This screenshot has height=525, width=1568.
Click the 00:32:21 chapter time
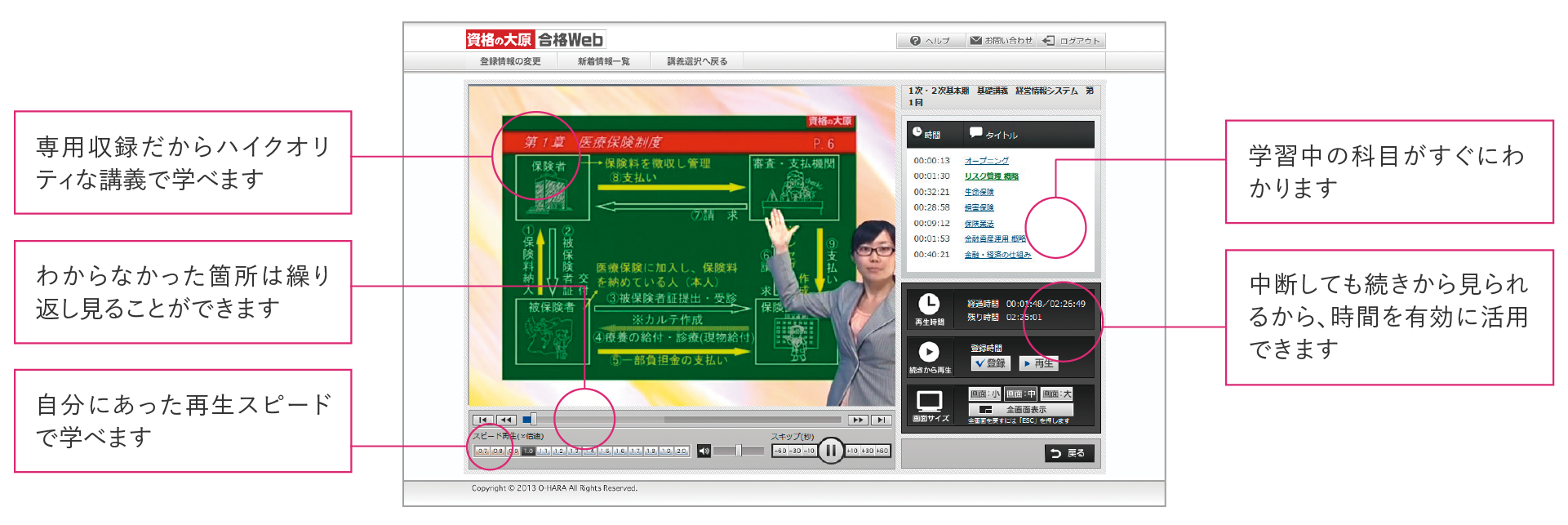(931, 192)
